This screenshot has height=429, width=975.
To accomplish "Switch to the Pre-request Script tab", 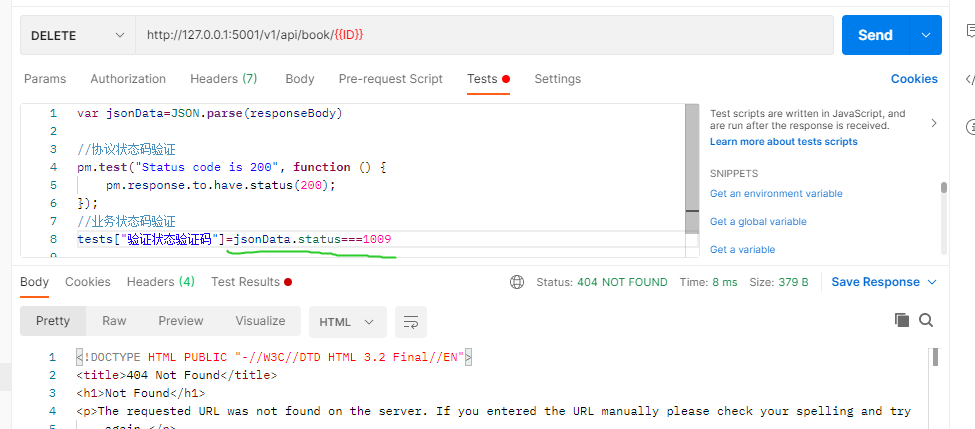I will click(x=390, y=79).
